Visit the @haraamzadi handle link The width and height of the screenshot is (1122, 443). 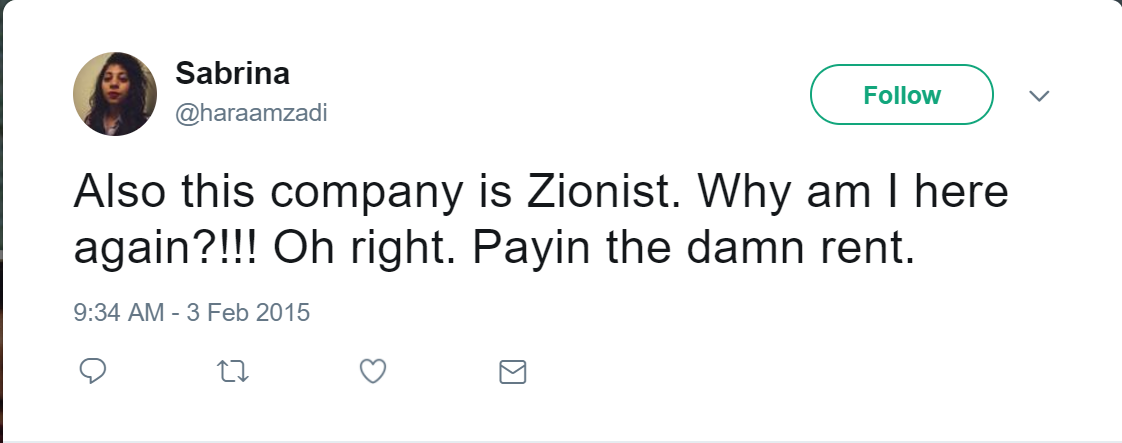(251, 114)
